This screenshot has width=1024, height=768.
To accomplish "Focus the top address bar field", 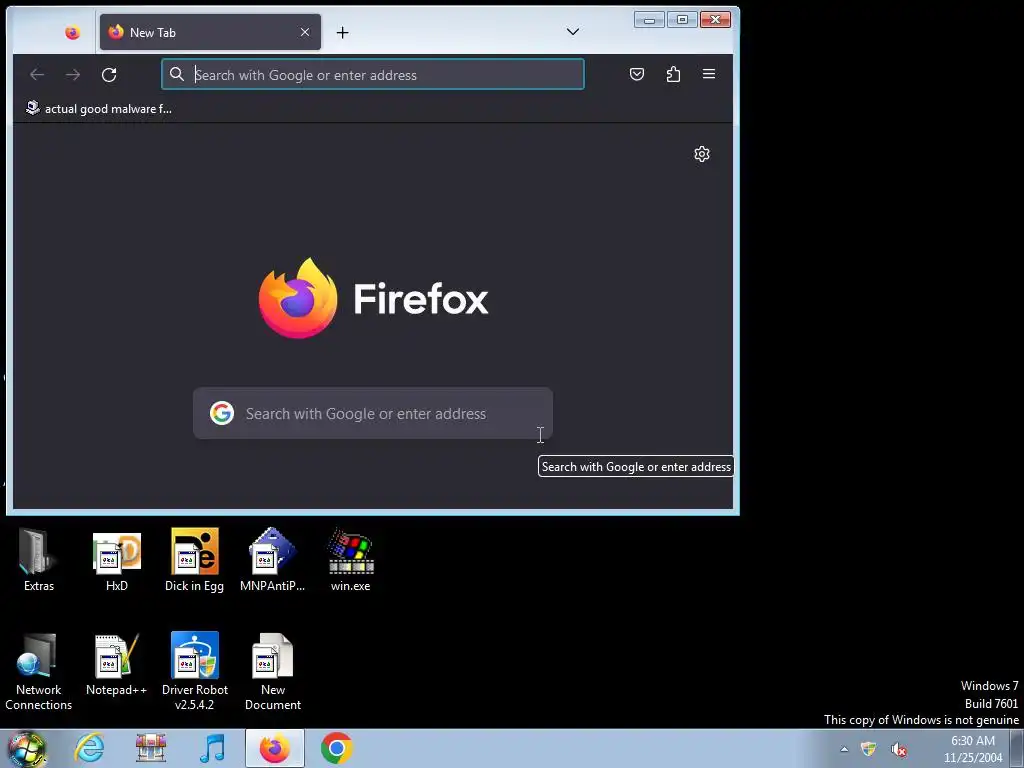I will (373, 74).
